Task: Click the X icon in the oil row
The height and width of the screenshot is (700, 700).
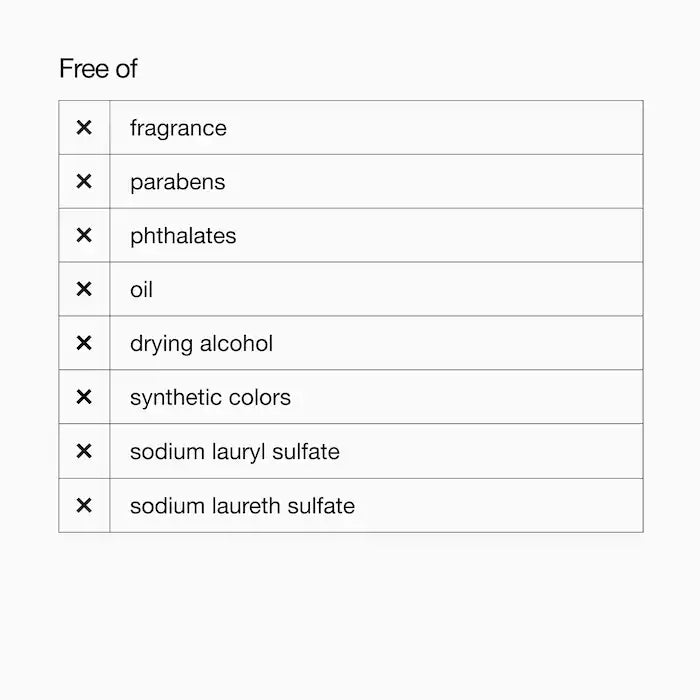Action: click(x=84, y=290)
